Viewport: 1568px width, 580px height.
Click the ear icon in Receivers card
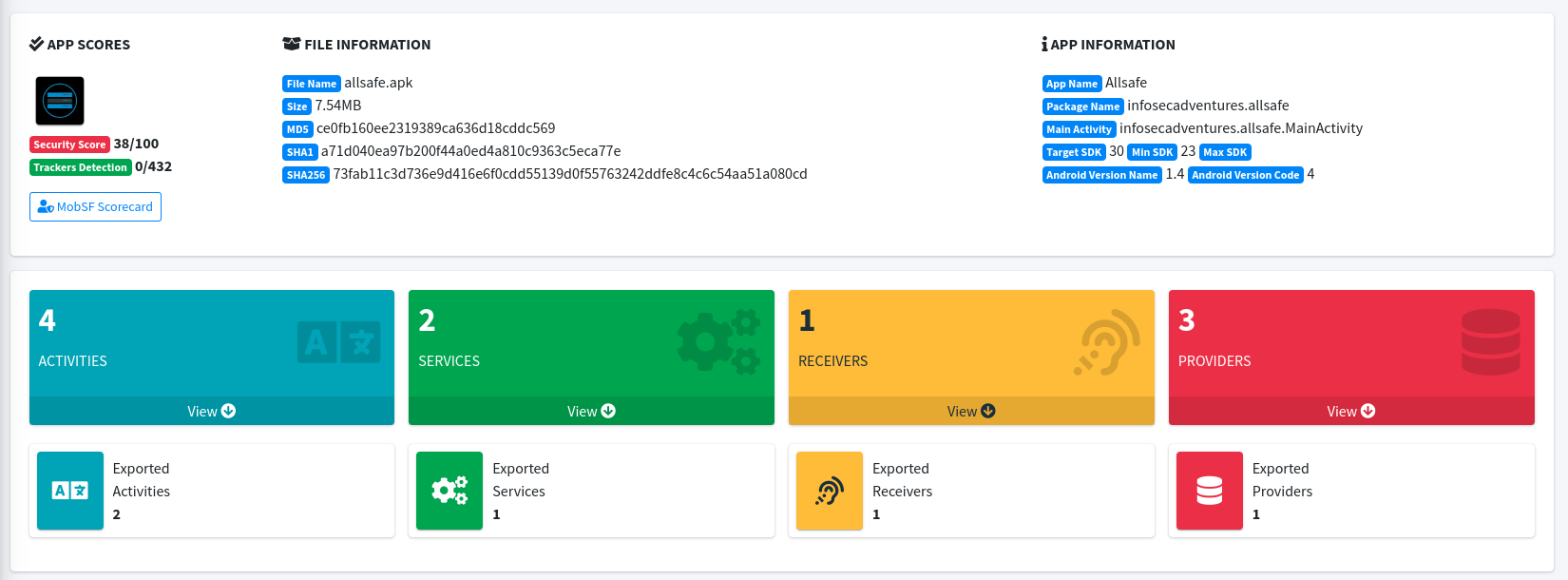(x=1107, y=342)
